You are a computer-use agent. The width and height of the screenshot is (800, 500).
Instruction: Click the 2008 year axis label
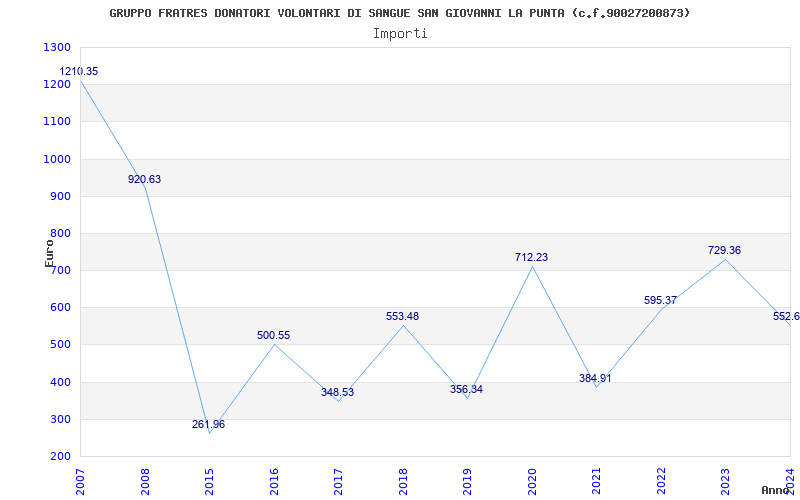pyautogui.click(x=145, y=480)
